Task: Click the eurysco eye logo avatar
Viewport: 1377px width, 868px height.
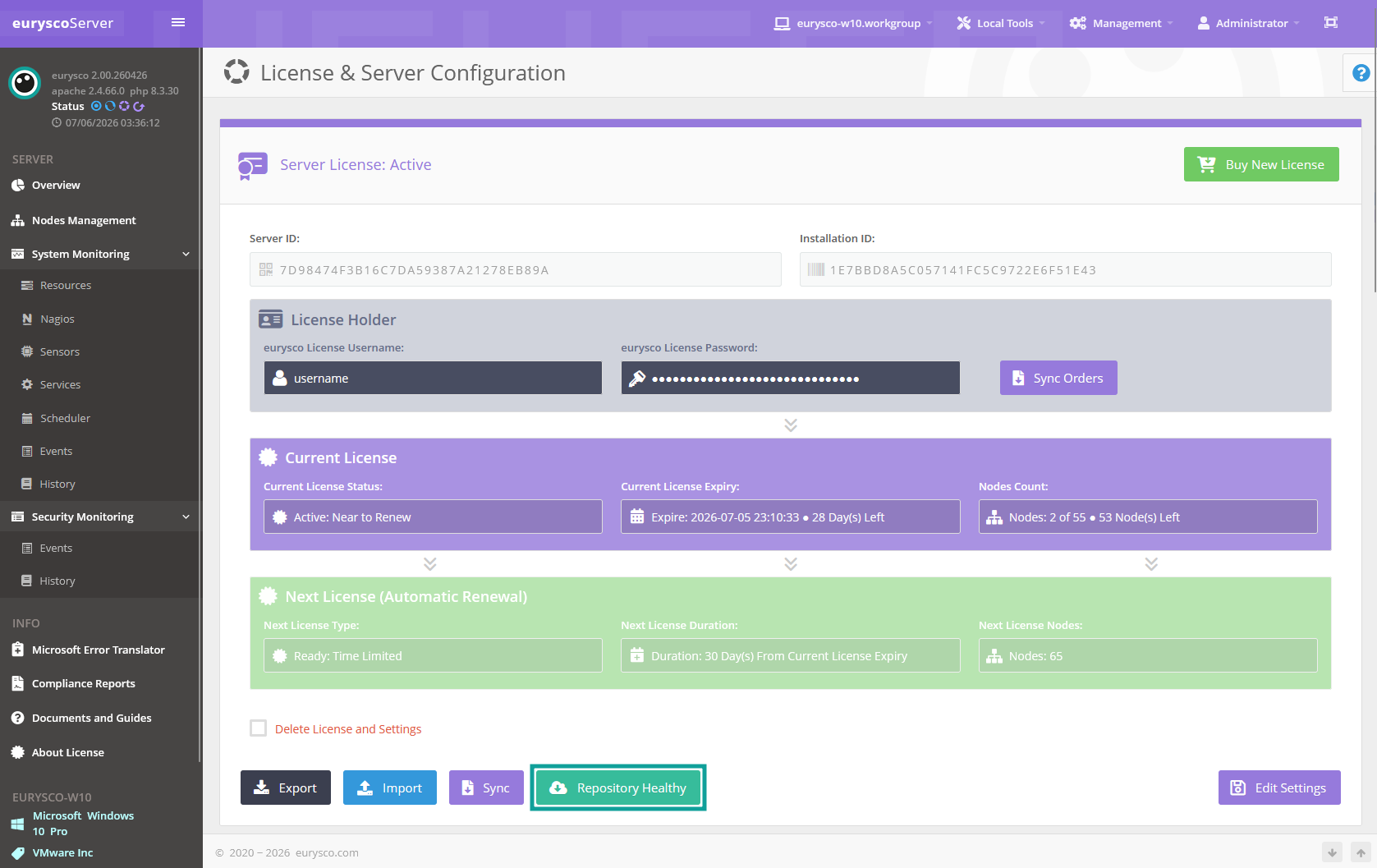Action: (25, 83)
